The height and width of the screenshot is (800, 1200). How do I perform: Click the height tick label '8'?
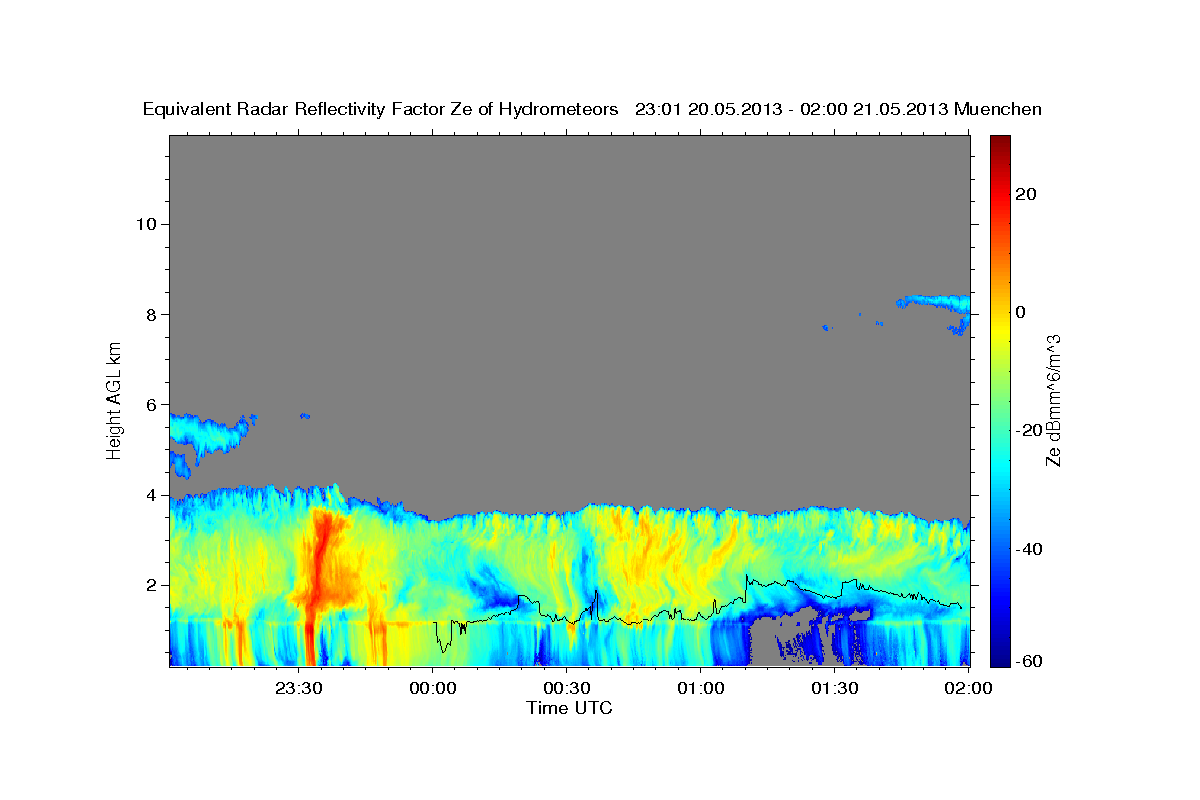tap(149, 314)
